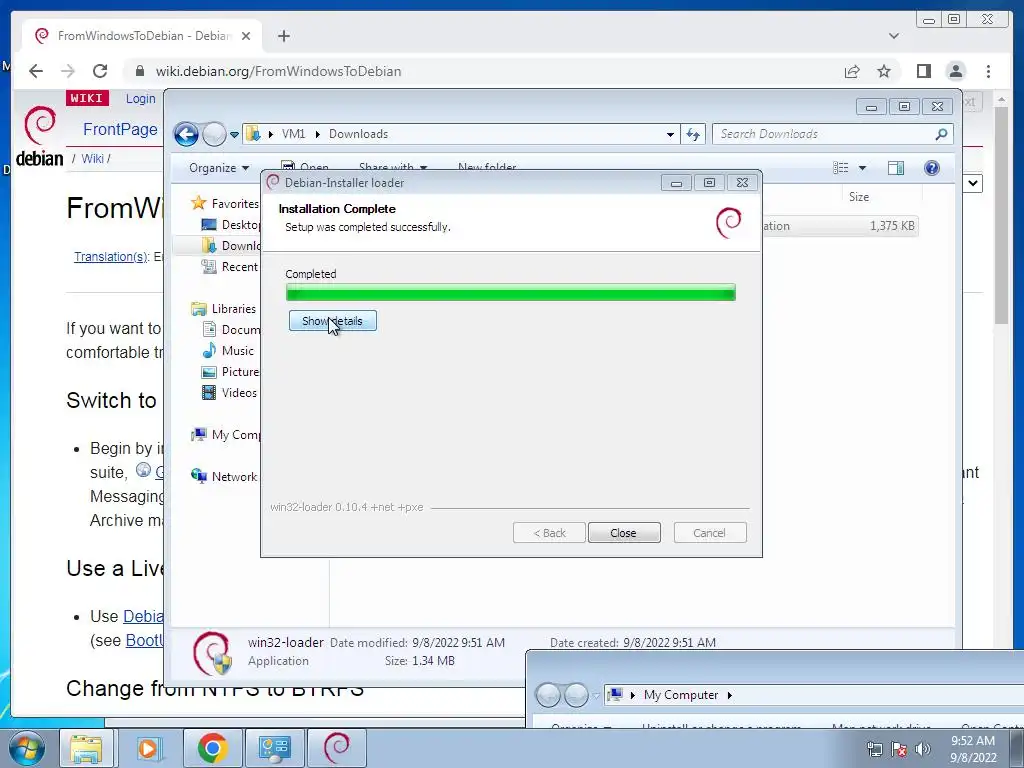1024x768 pixels.
Task: Open Explorer help via the question mark icon
Action: pyautogui.click(x=932, y=168)
